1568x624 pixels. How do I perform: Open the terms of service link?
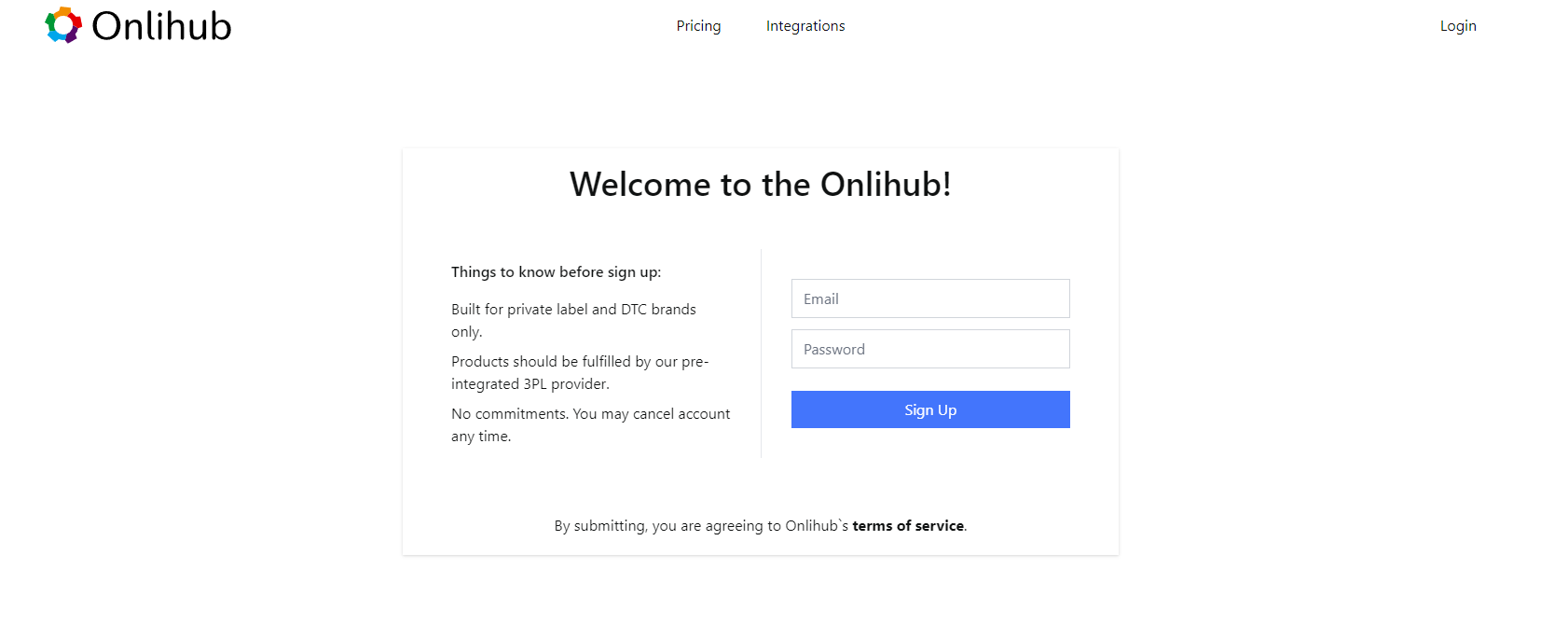click(908, 526)
